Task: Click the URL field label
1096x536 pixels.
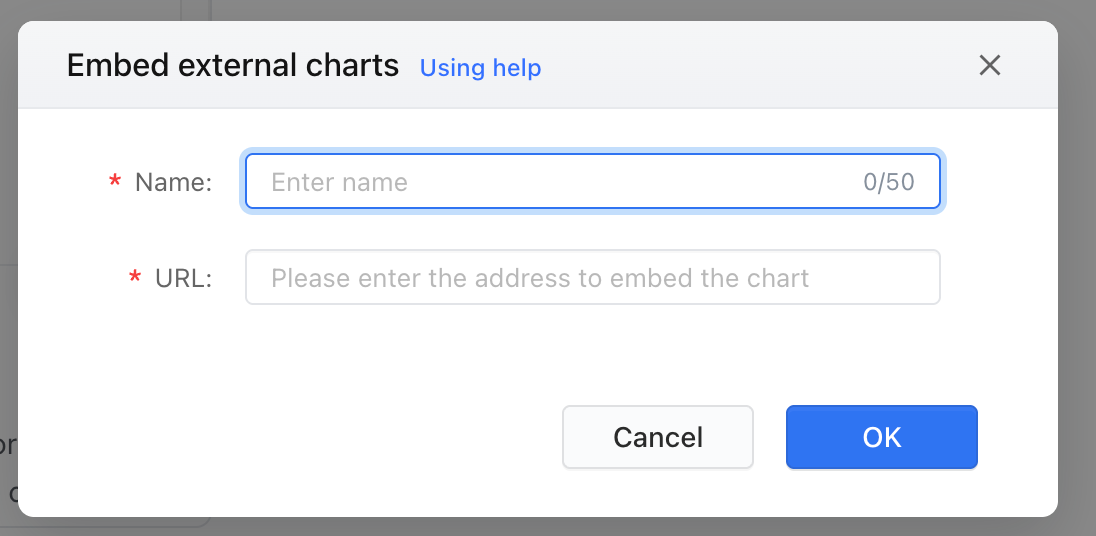Action: [x=184, y=278]
